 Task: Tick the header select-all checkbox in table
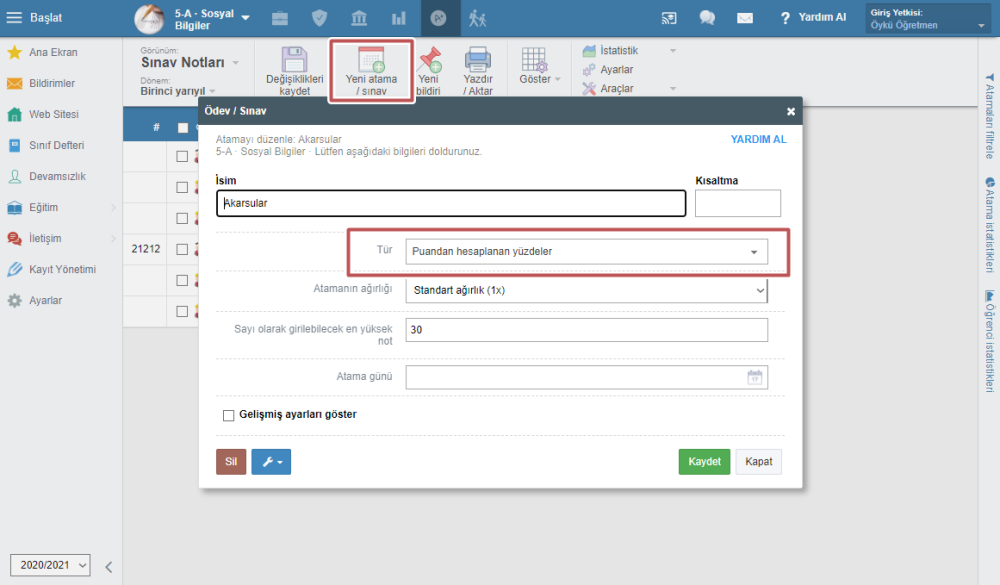[183, 128]
